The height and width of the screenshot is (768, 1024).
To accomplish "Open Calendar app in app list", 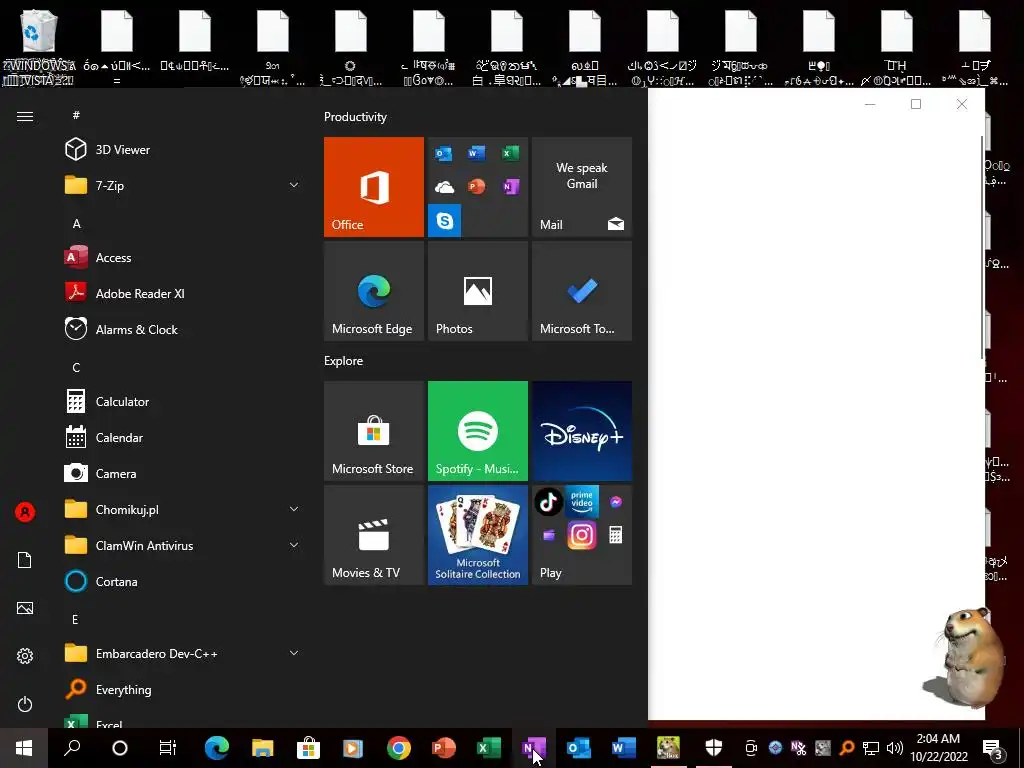I will tap(180, 438).
